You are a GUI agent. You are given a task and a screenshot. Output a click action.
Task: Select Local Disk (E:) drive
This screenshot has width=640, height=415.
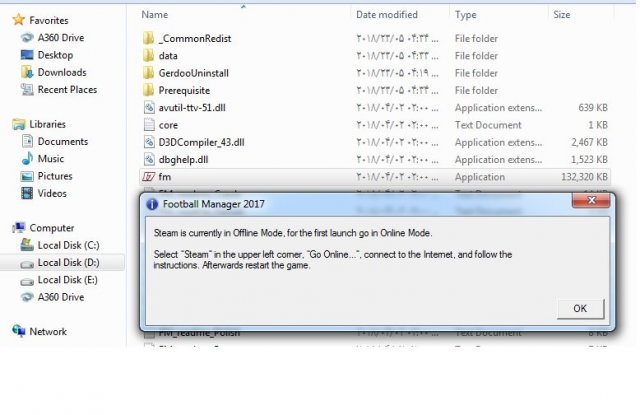pos(67,280)
